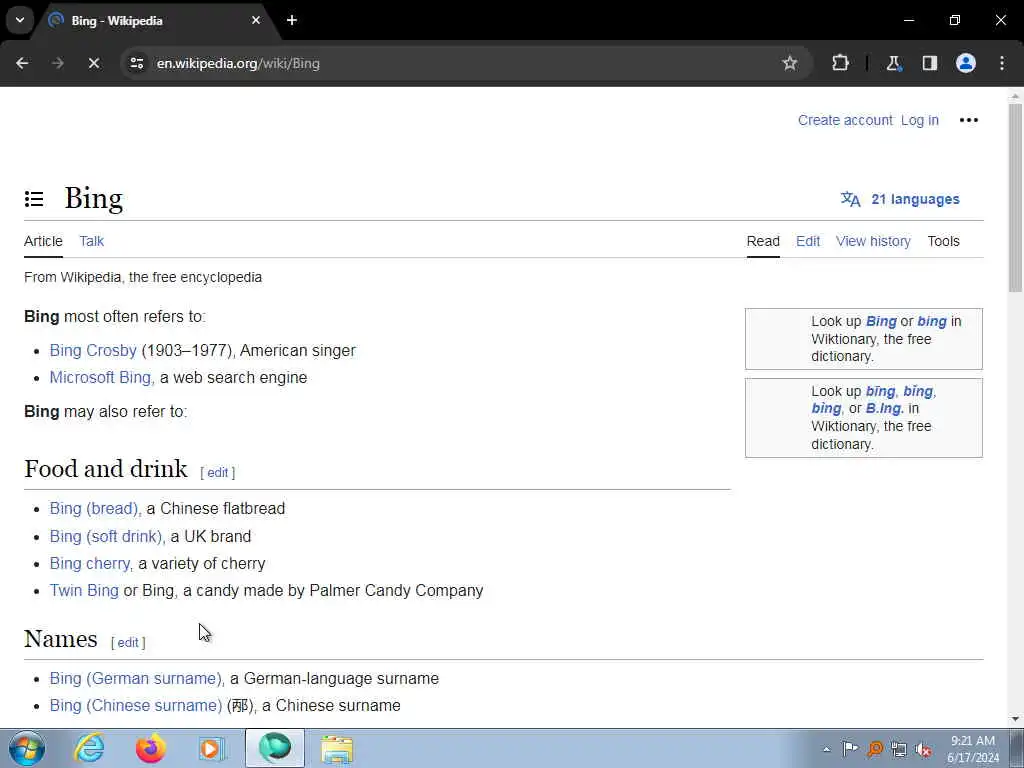
Task: Click the taskbar clock and date
Action: [973, 749]
